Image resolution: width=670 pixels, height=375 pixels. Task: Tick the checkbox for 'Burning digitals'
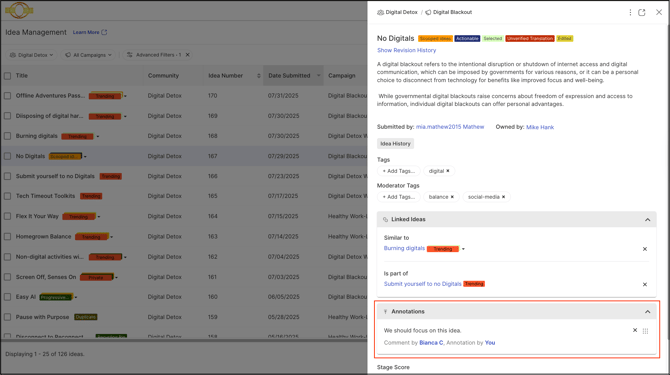[x=8, y=136]
